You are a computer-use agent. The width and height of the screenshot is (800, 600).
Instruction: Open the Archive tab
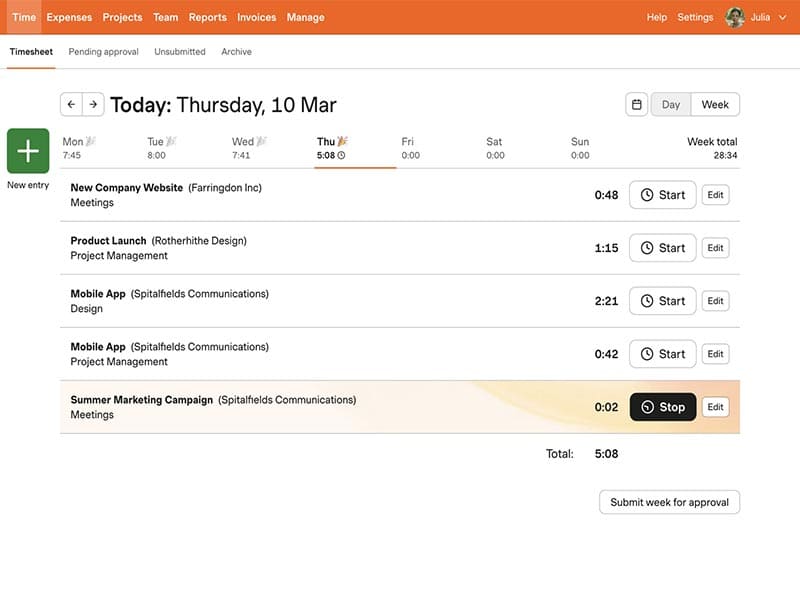pos(236,51)
